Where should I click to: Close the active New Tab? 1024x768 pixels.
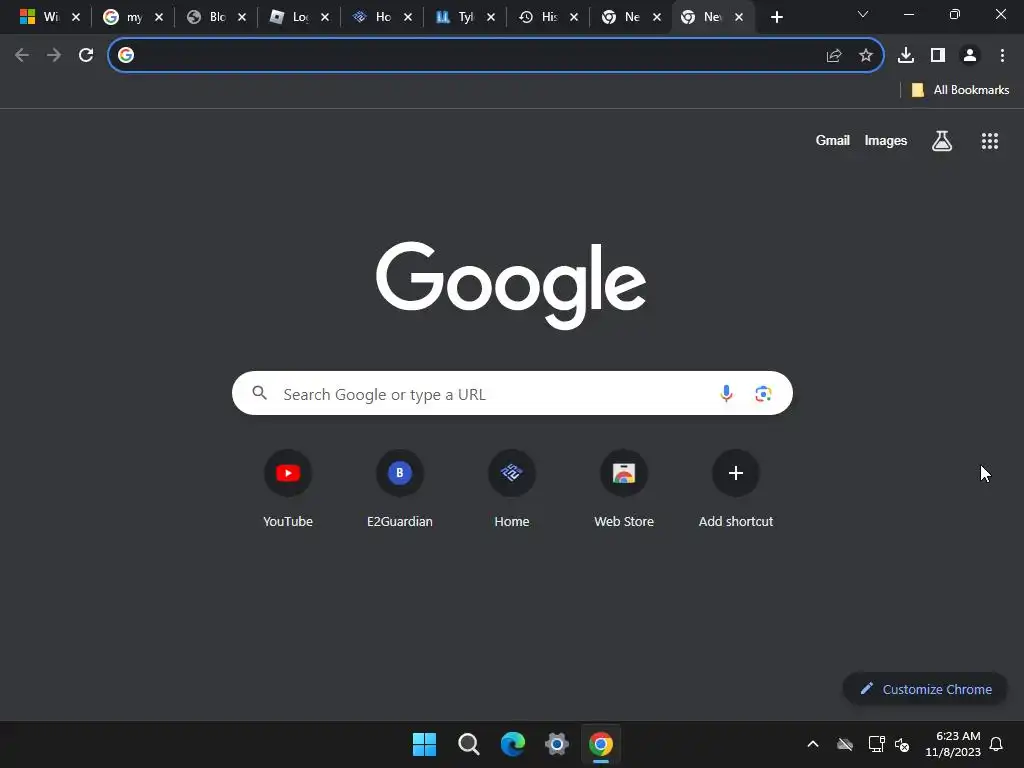(739, 18)
